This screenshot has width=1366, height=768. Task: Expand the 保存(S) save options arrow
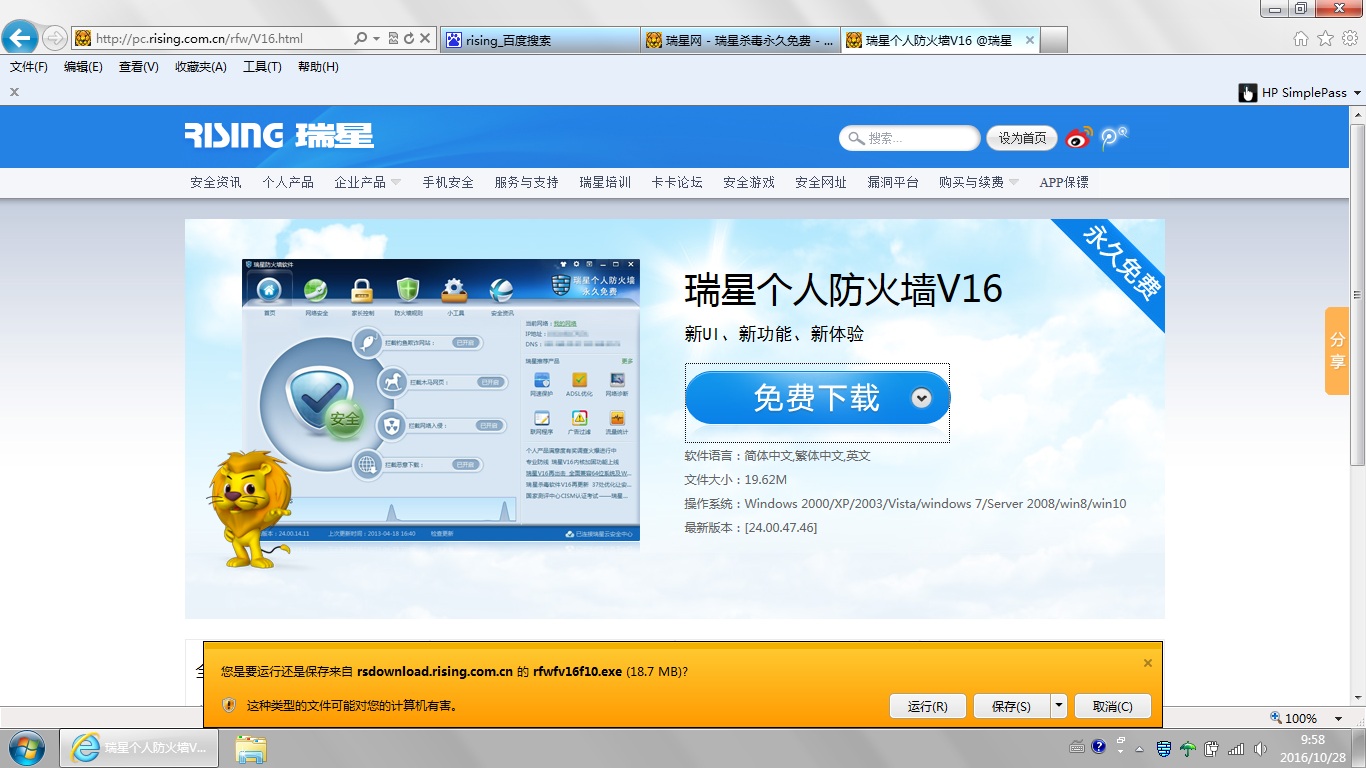click(x=1059, y=706)
